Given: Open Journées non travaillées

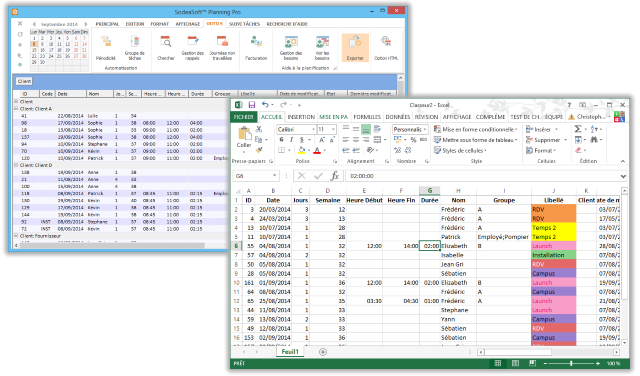Looking at the screenshot, I should (x=222, y=48).
